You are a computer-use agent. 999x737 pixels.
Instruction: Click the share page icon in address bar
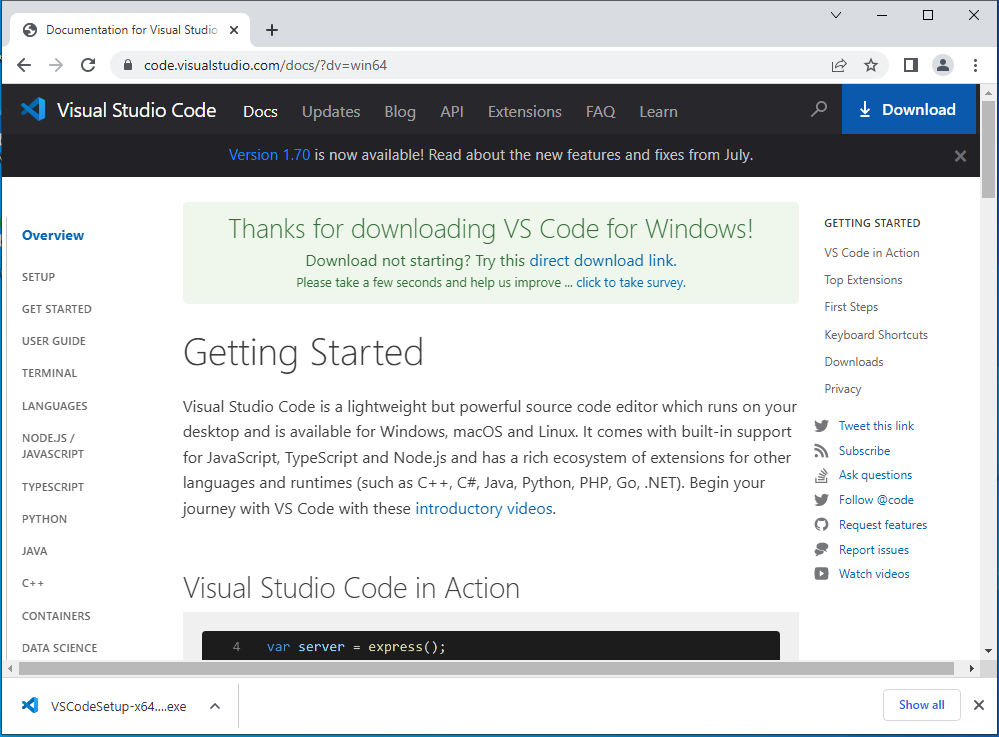(839, 65)
